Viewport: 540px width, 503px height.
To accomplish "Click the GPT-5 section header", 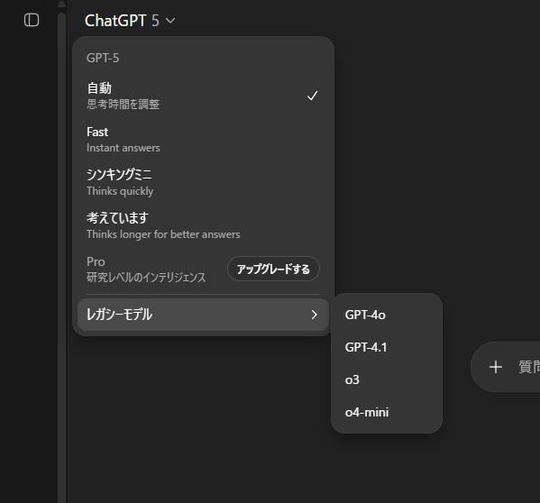I will click(103, 58).
